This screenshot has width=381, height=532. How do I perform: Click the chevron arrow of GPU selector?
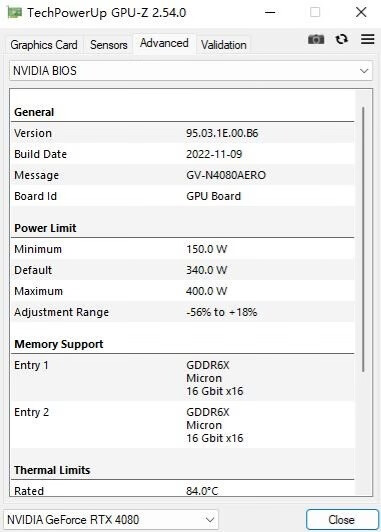point(210,519)
